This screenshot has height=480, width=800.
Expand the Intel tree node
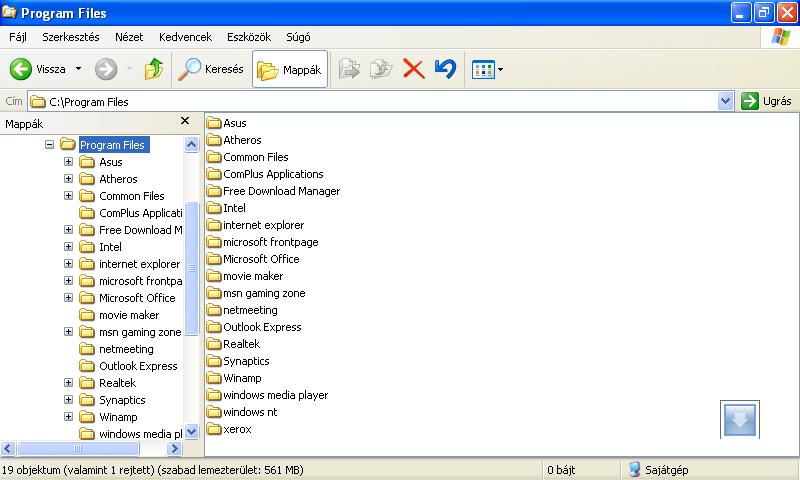tap(68, 247)
